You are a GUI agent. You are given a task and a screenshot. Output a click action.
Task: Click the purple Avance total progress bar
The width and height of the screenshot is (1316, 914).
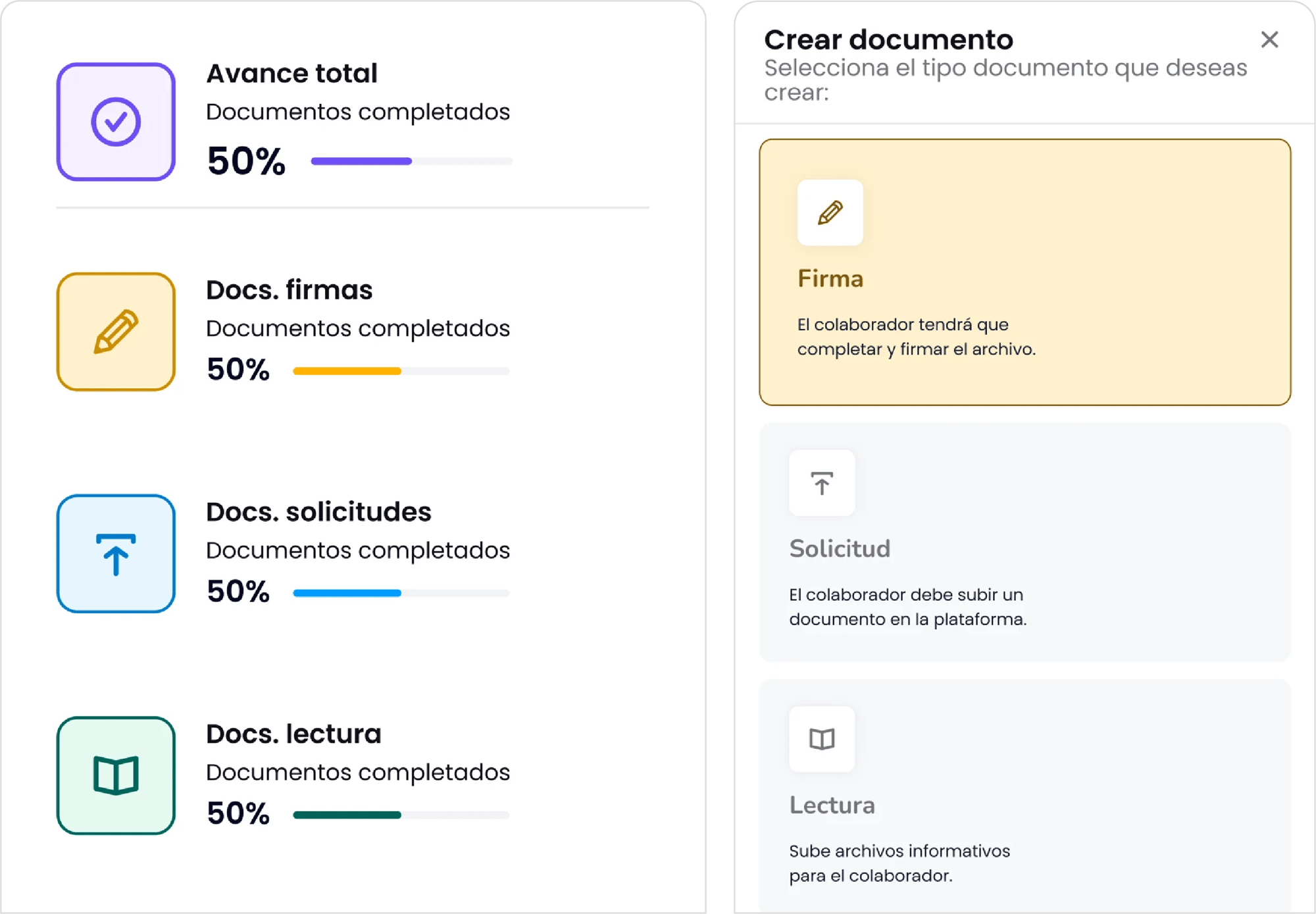pos(411,161)
